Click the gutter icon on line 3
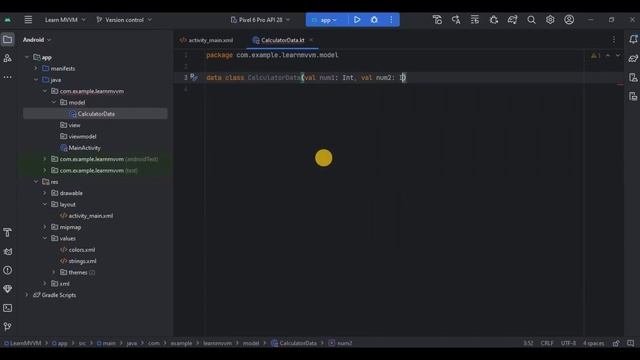Viewport: 640px width, 360px height. [194, 77]
